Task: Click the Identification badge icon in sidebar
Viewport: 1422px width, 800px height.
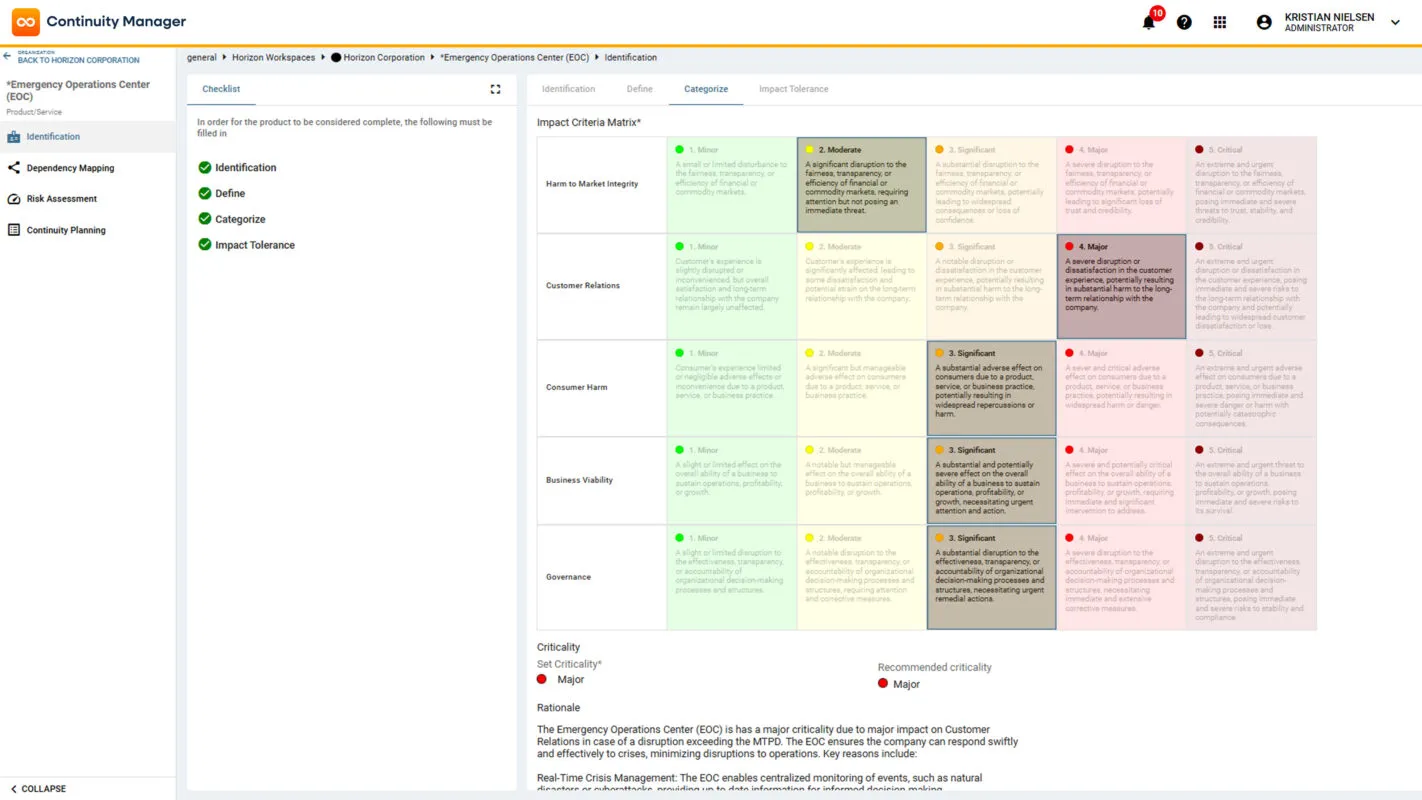Action: point(14,137)
